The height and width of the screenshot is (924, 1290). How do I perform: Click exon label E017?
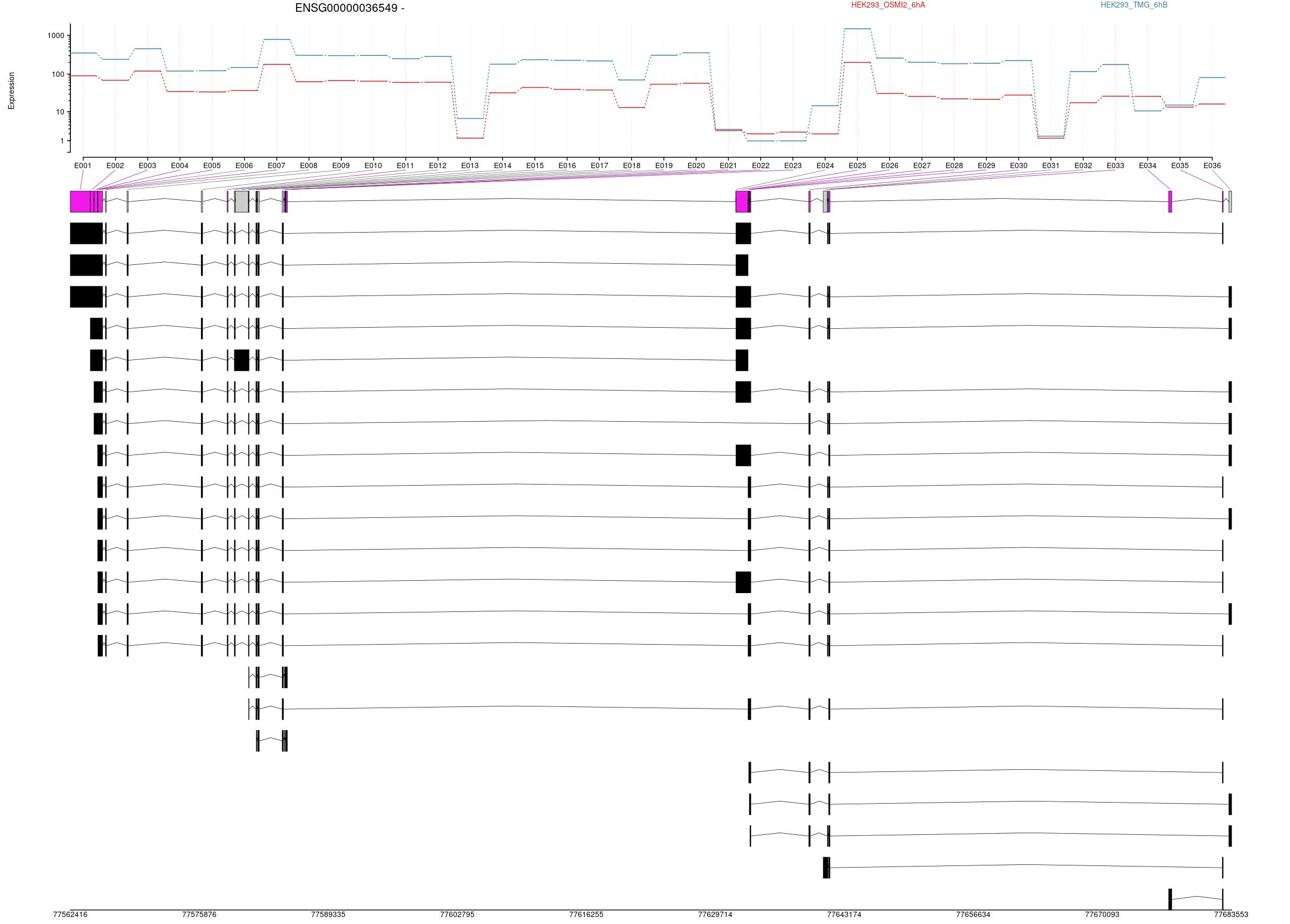pos(599,166)
